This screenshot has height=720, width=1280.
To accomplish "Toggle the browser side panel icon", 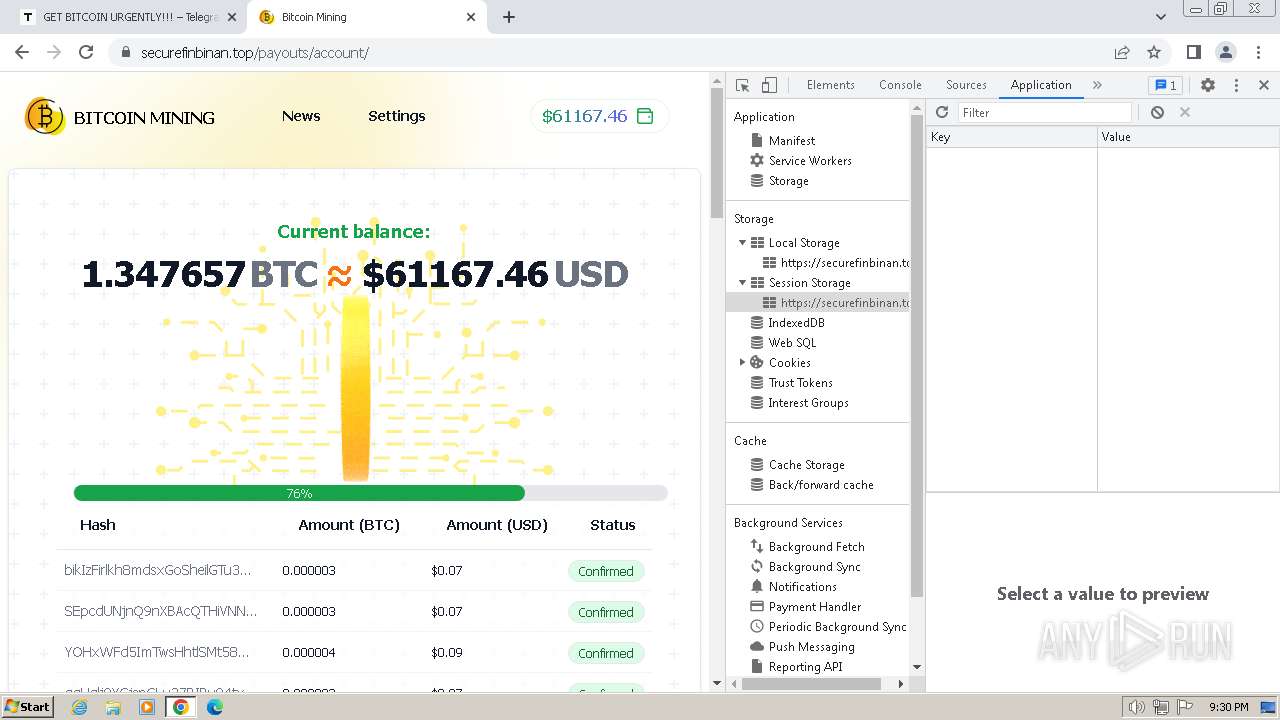I will pos(1194,52).
